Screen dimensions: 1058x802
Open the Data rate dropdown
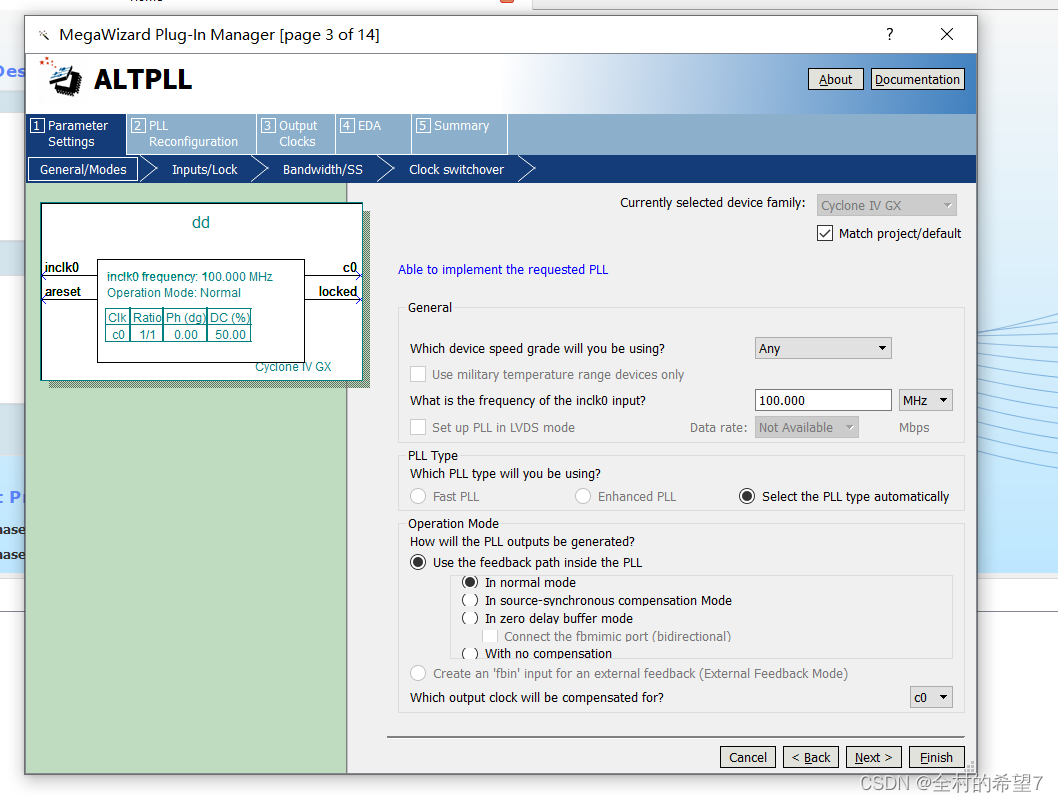[806, 427]
